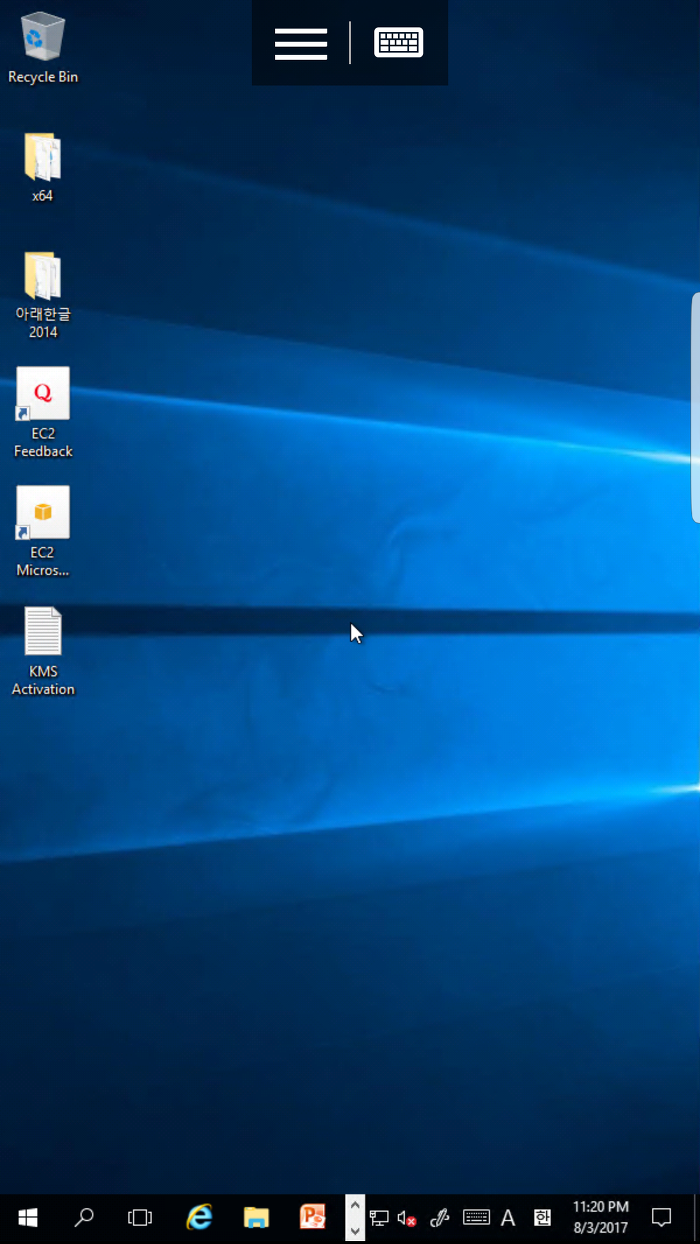Open network status tray icon
The image size is (700, 1244).
pos(379,1218)
